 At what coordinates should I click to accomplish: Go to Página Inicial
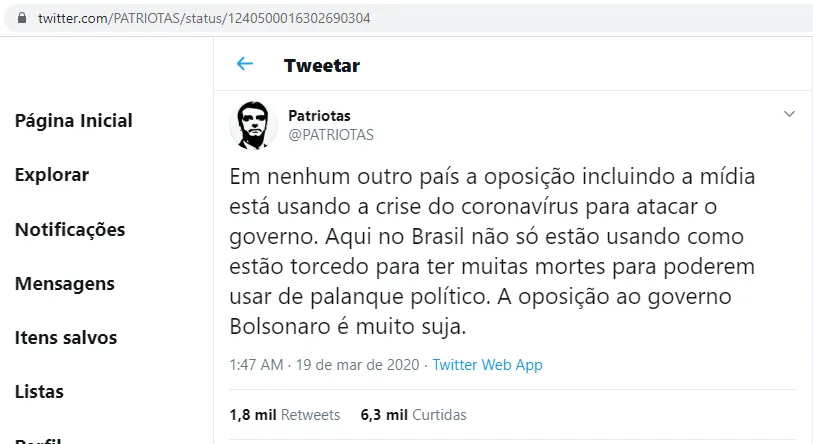(x=74, y=121)
